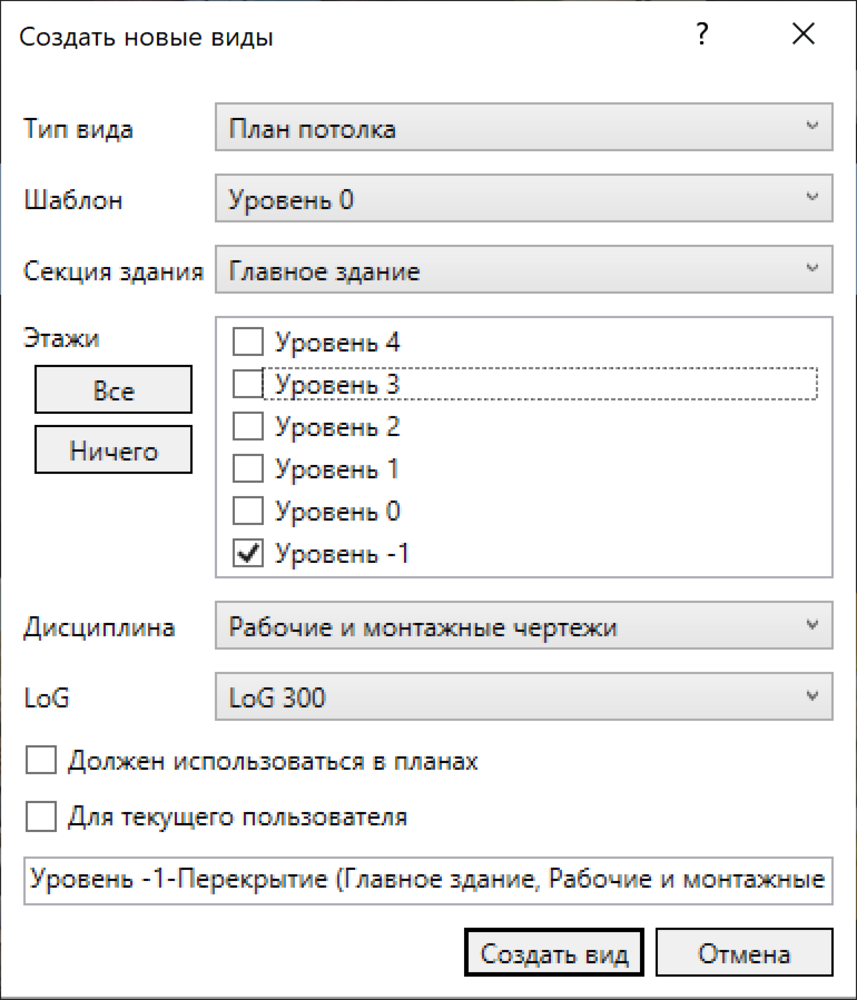Check the Уровень 4 checkbox
This screenshot has width=857, height=1000.
click(247, 343)
